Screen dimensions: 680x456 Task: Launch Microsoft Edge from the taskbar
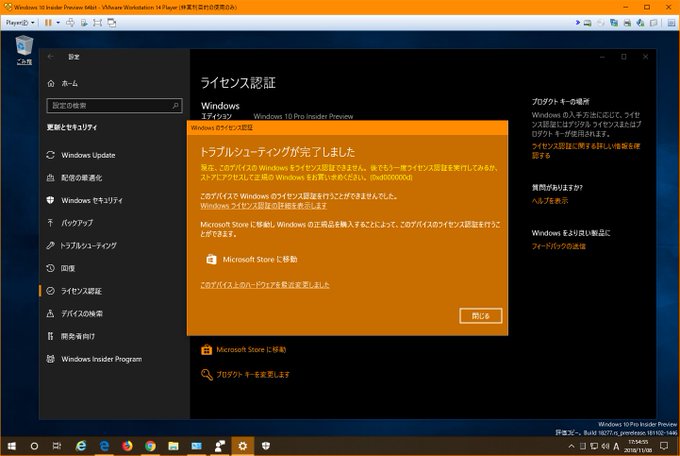tap(105, 446)
